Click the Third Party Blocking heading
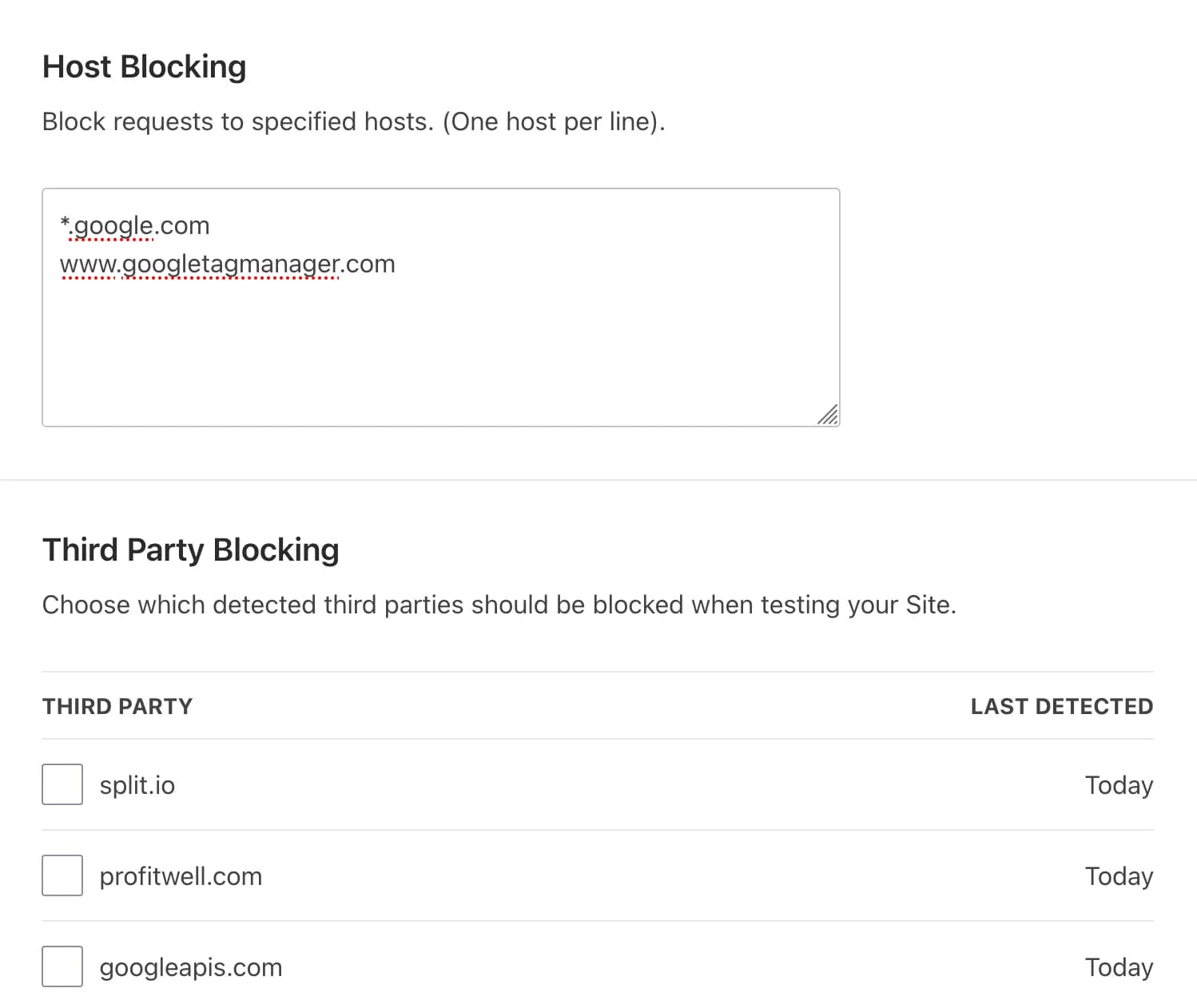Image resolution: width=1197 pixels, height=1008 pixels. coord(190,550)
